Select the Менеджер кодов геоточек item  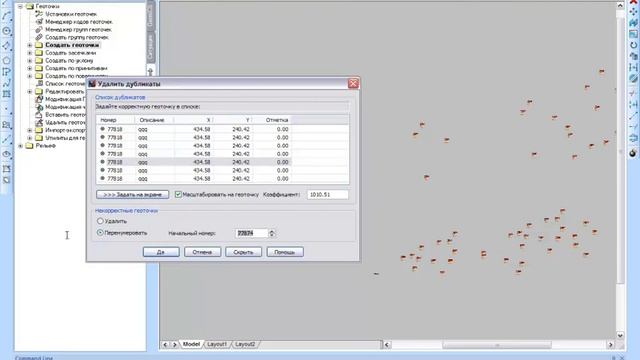pos(79,22)
